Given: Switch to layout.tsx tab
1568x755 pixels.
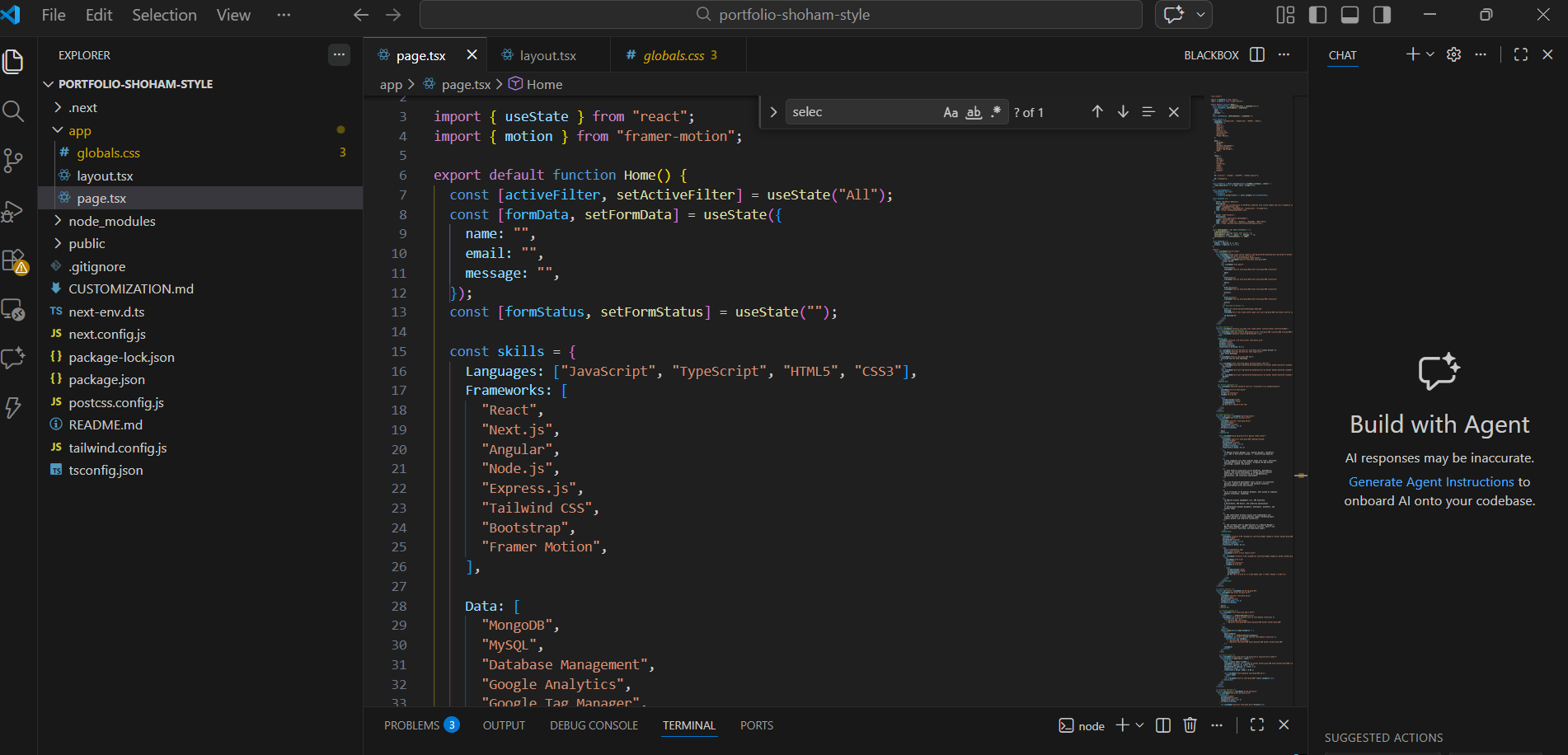Looking at the screenshot, I should pyautogui.click(x=547, y=55).
